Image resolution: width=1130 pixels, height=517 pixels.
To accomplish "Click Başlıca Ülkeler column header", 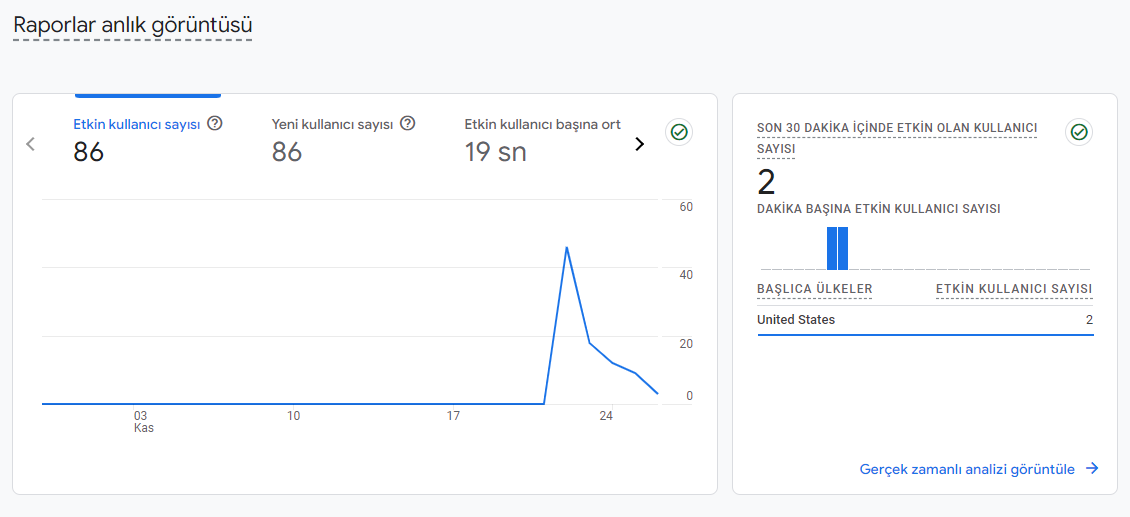I will [x=815, y=289].
